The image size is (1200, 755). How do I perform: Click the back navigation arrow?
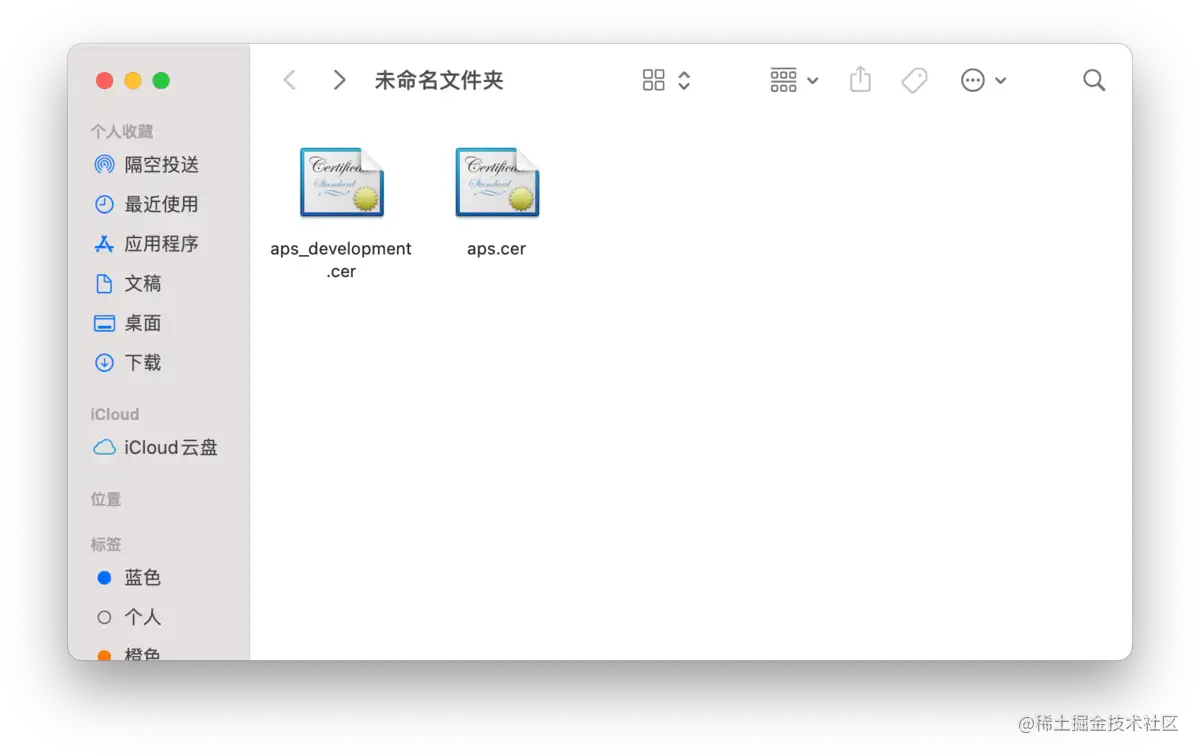(x=289, y=80)
